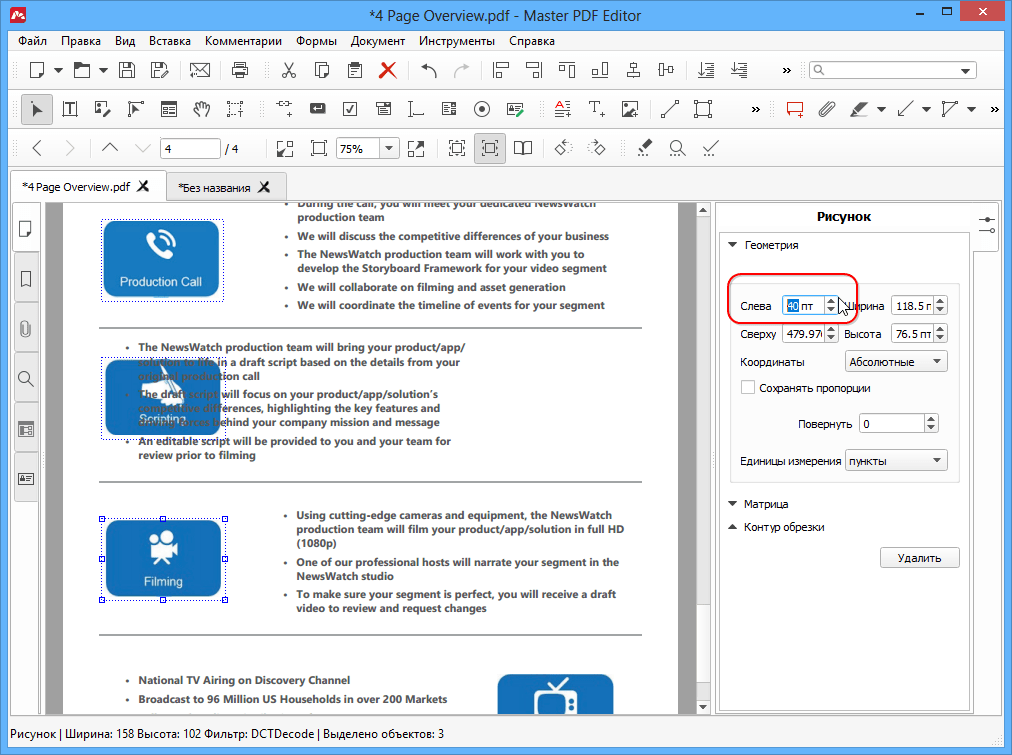Image resolution: width=1012 pixels, height=755 pixels.
Task: Click the Send by email envelope icon
Action: 200,70
